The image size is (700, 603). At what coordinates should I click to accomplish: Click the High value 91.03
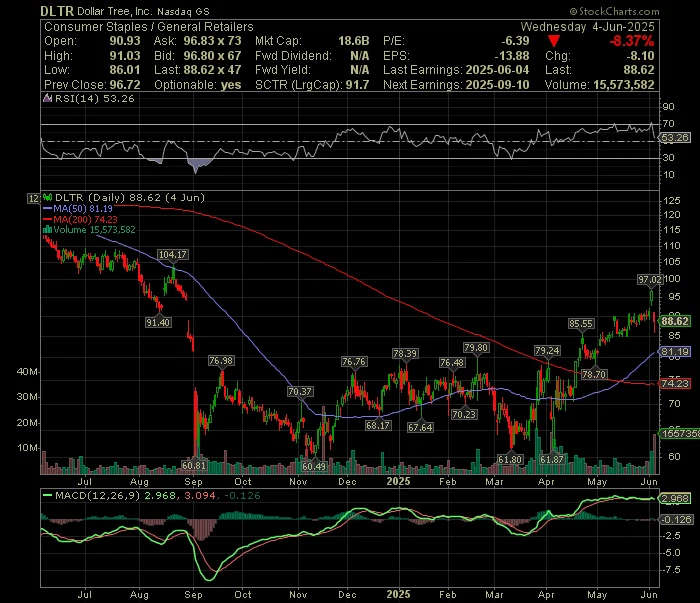coord(125,56)
